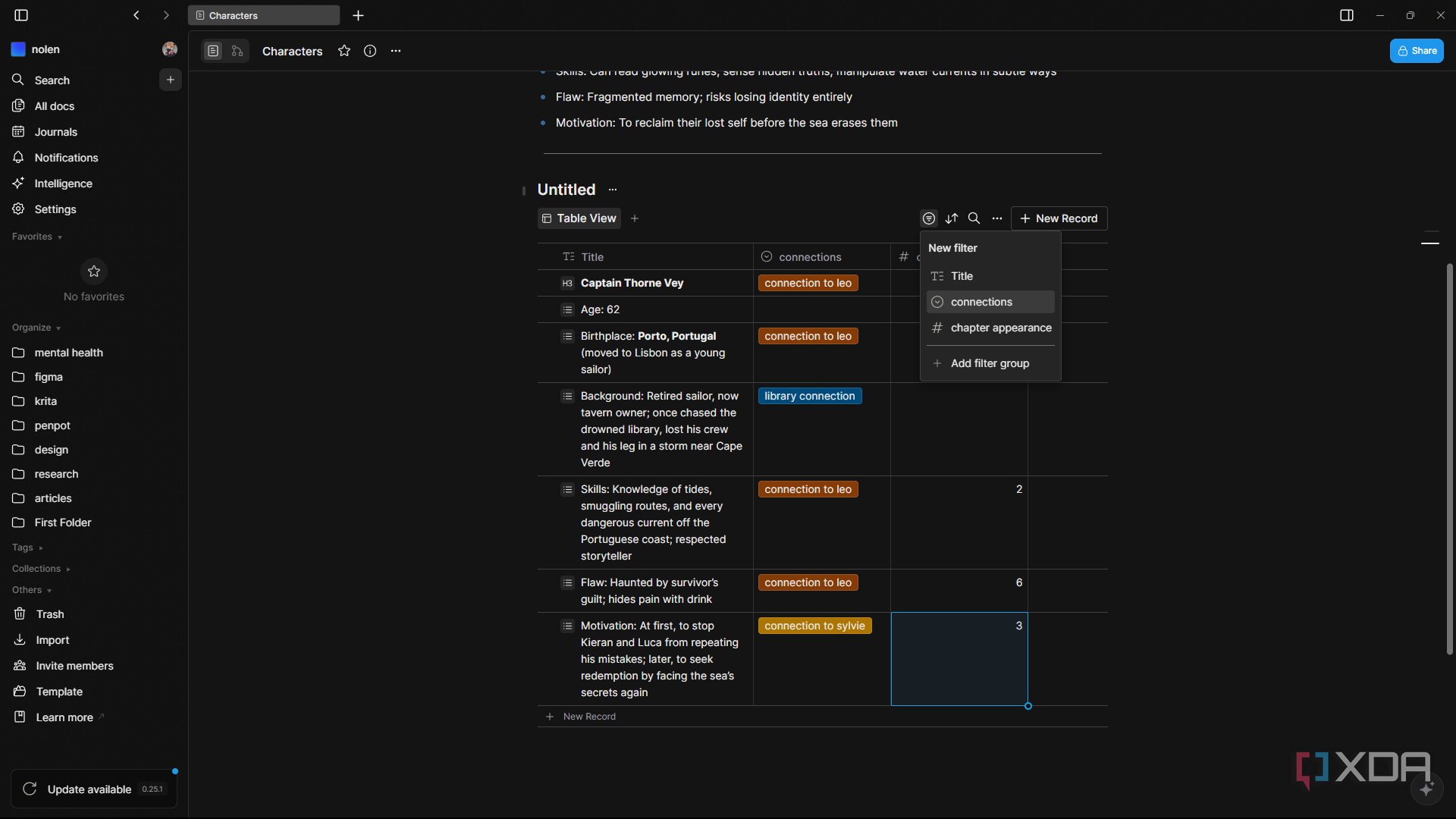Filter by chapter appearance property
Image resolution: width=1456 pixels, height=819 pixels.
pyautogui.click(x=990, y=328)
